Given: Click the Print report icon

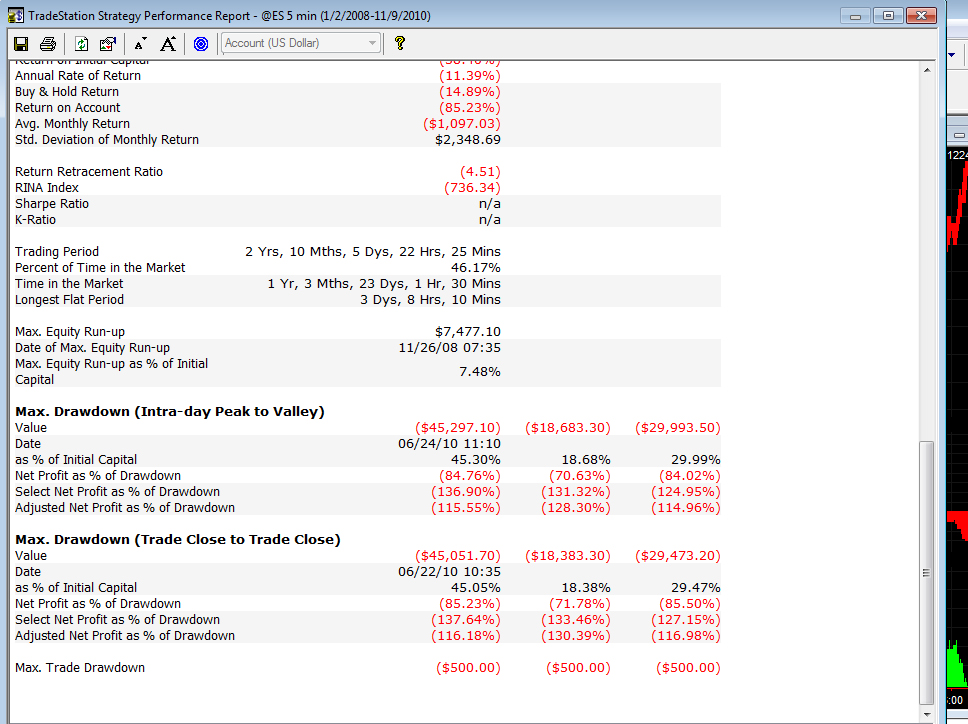Looking at the screenshot, I should click(48, 44).
